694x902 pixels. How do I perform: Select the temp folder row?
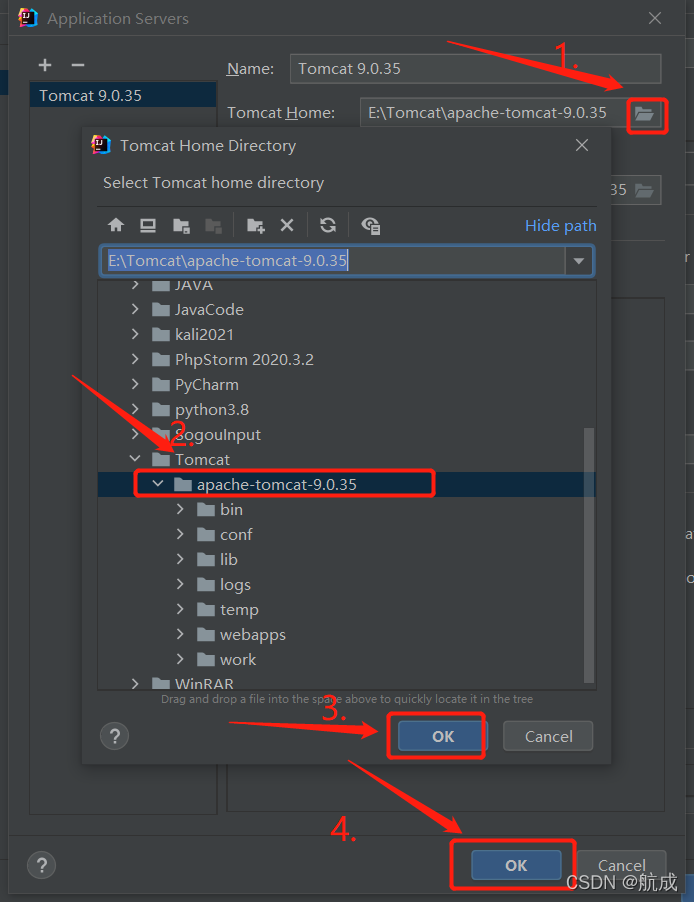(x=346, y=609)
